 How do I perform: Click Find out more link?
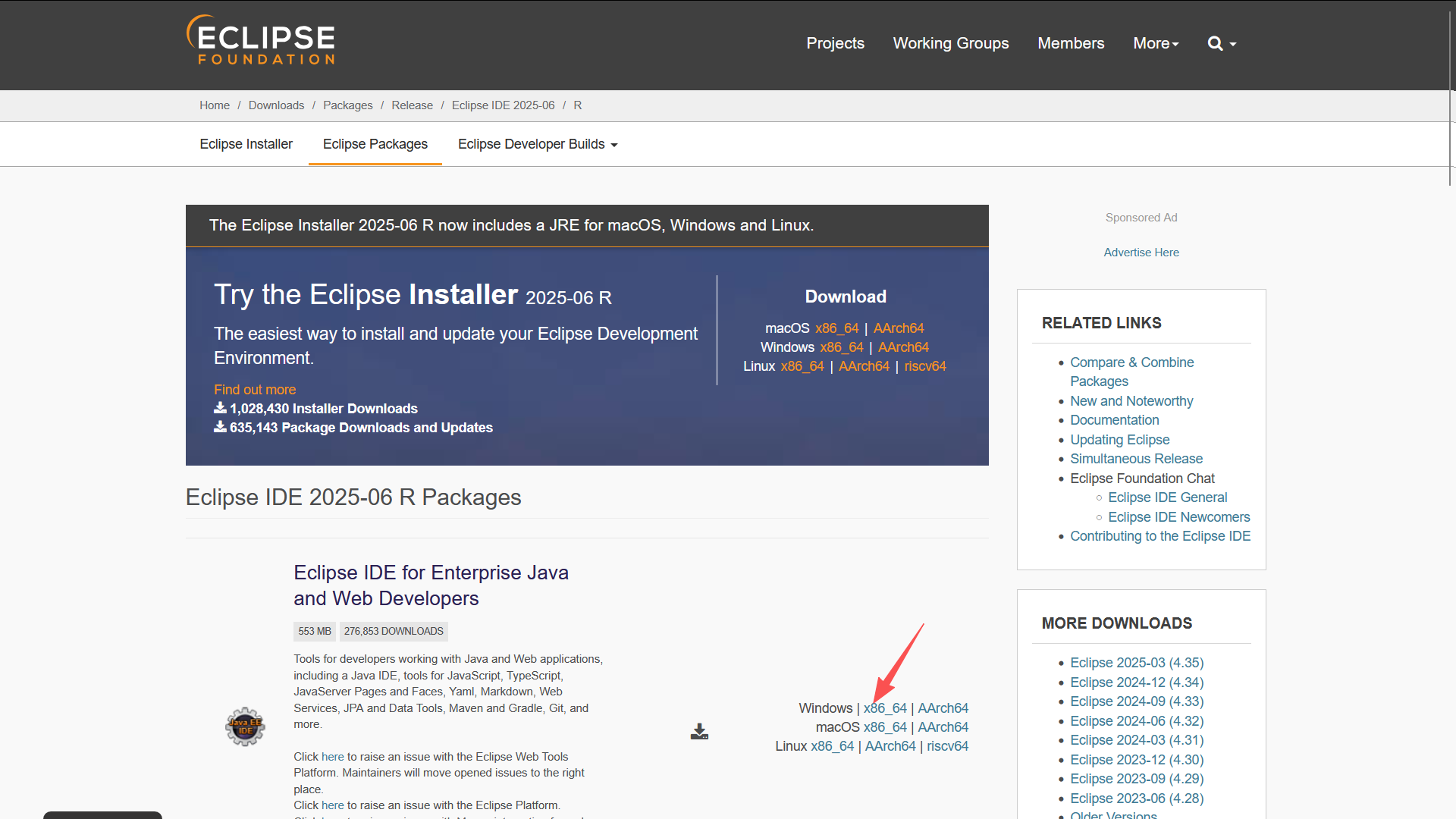point(255,390)
